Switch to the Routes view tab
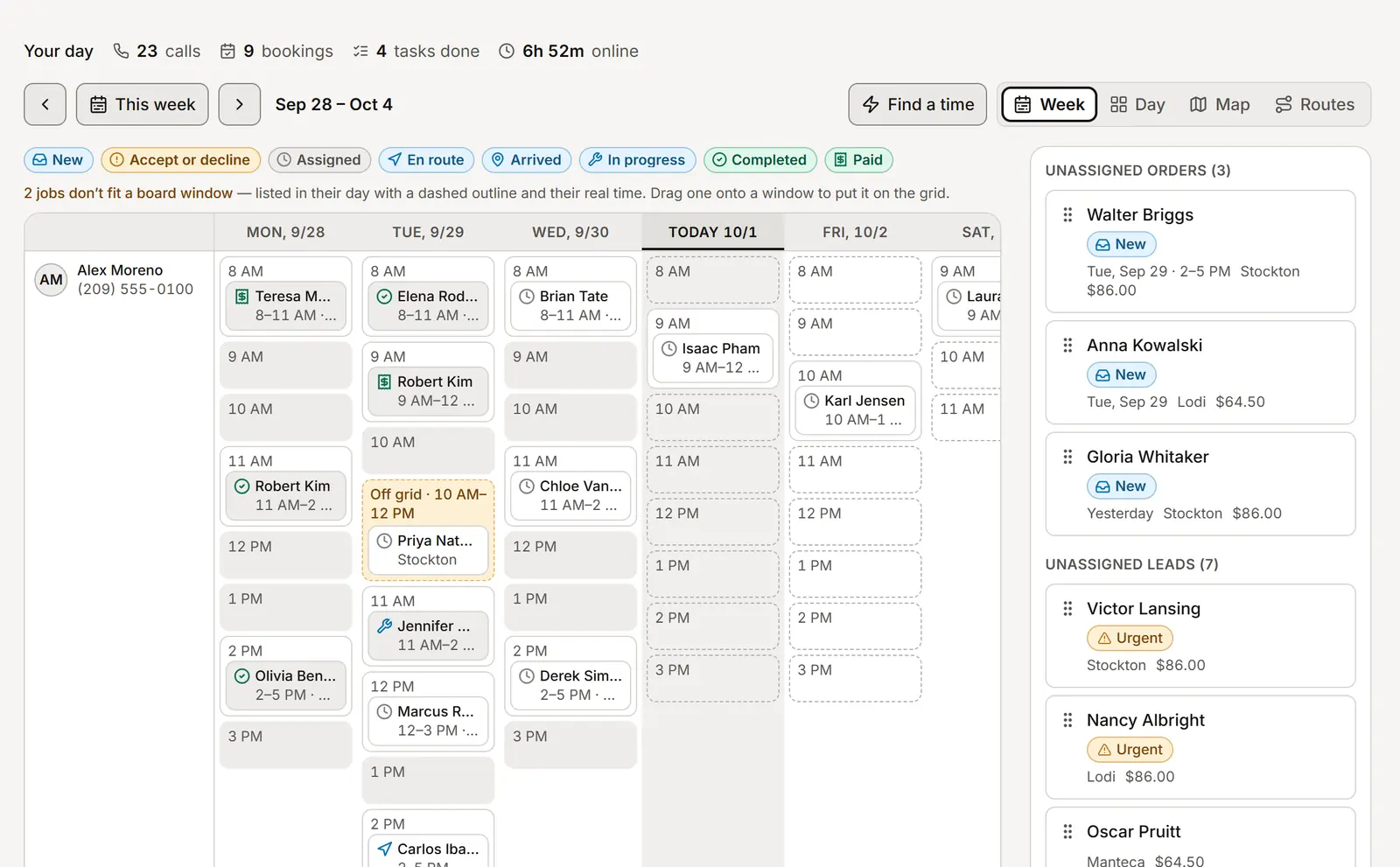The image size is (1400, 867). point(1315,104)
